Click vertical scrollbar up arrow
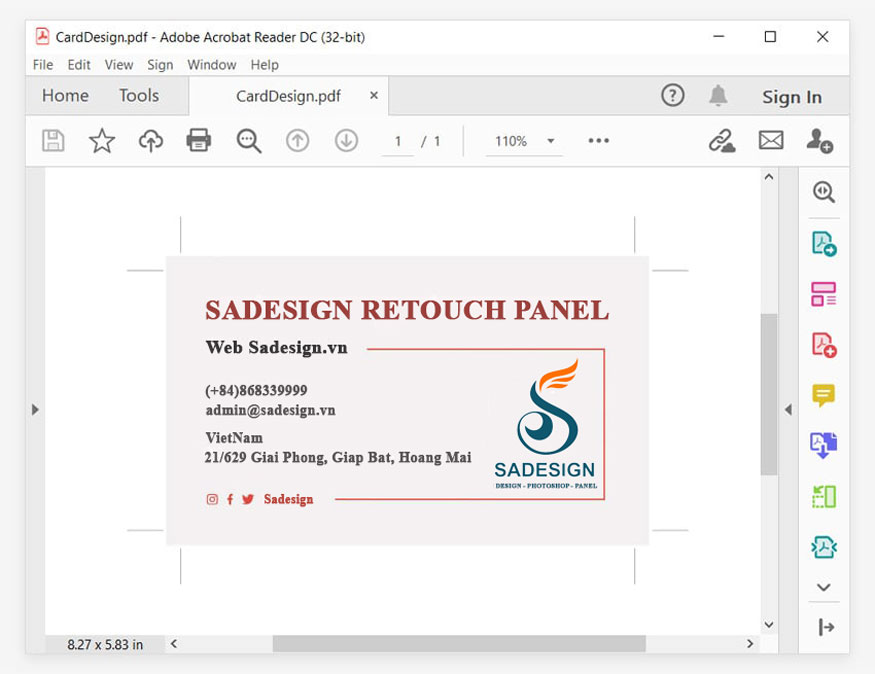This screenshot has width=875, height=674. tap(769, 177)
